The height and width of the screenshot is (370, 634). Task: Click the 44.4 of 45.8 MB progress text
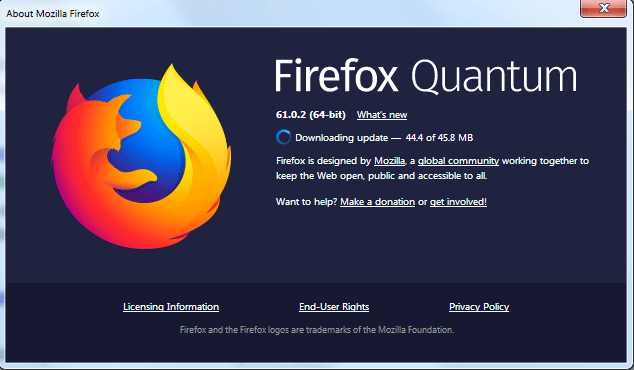pos(440,138)
